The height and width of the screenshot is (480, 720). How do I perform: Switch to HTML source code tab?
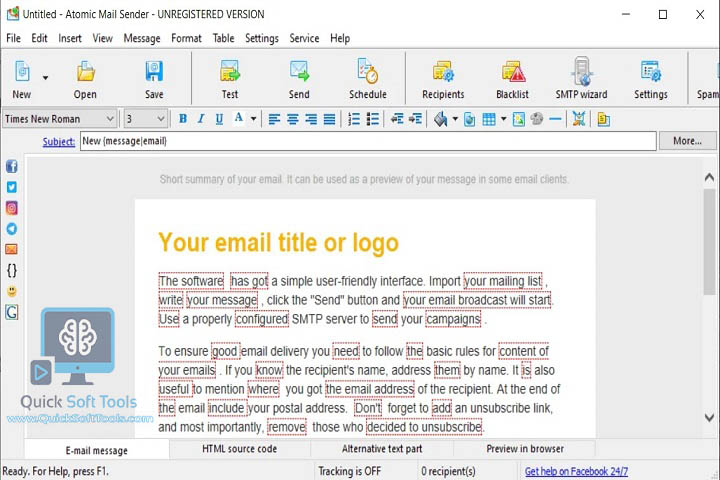(x=240, y=449)
